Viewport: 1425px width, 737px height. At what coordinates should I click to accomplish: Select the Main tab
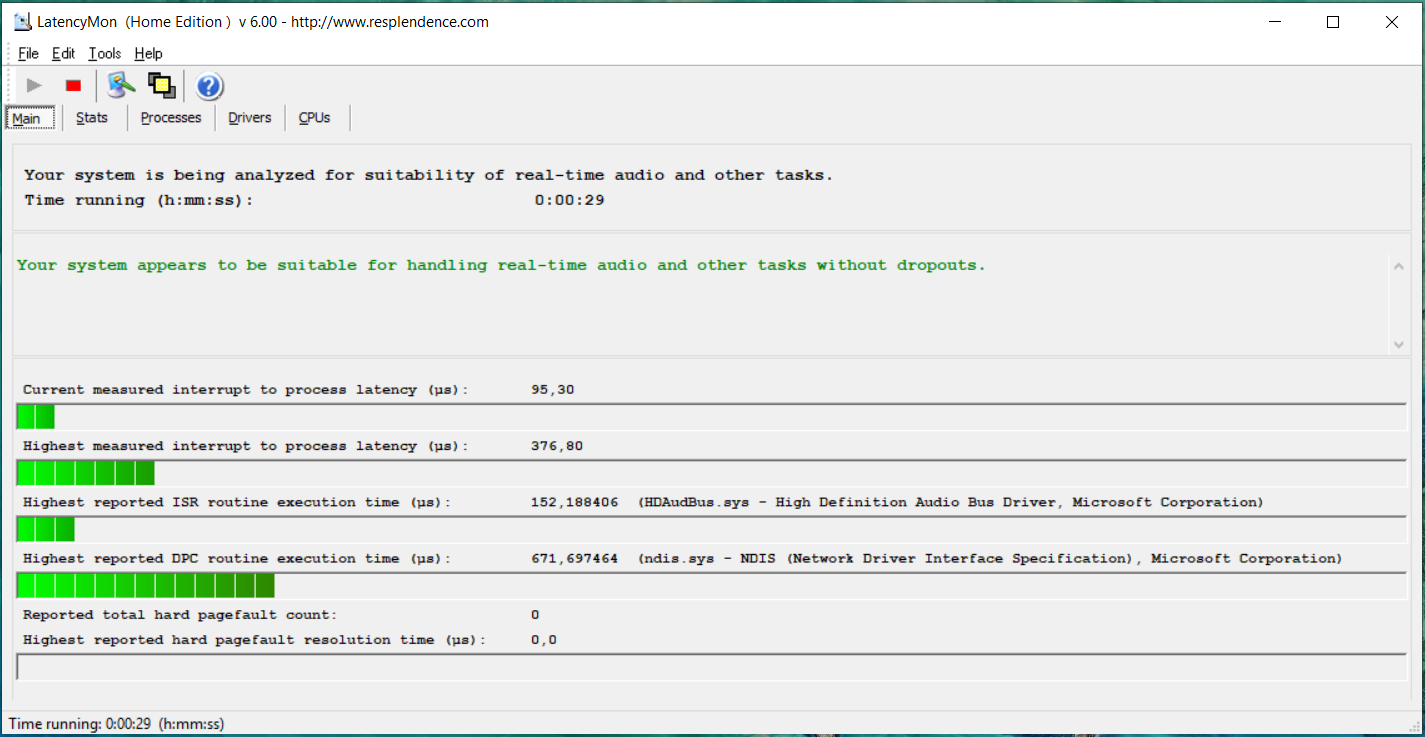point(26,119)
